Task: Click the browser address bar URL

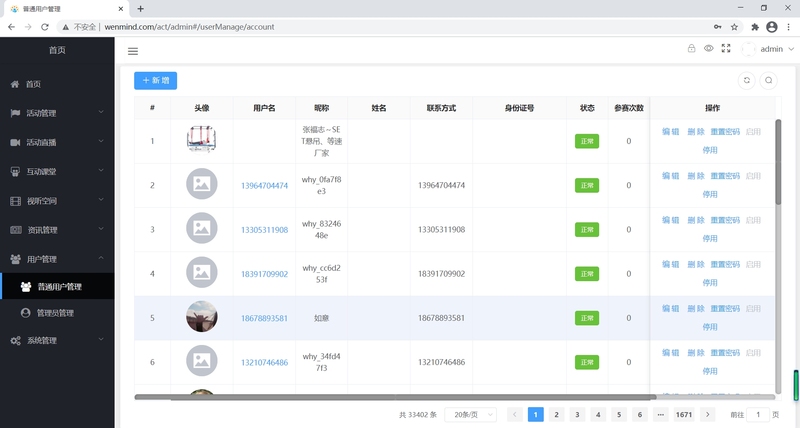Action: click(x=189, y=27)
